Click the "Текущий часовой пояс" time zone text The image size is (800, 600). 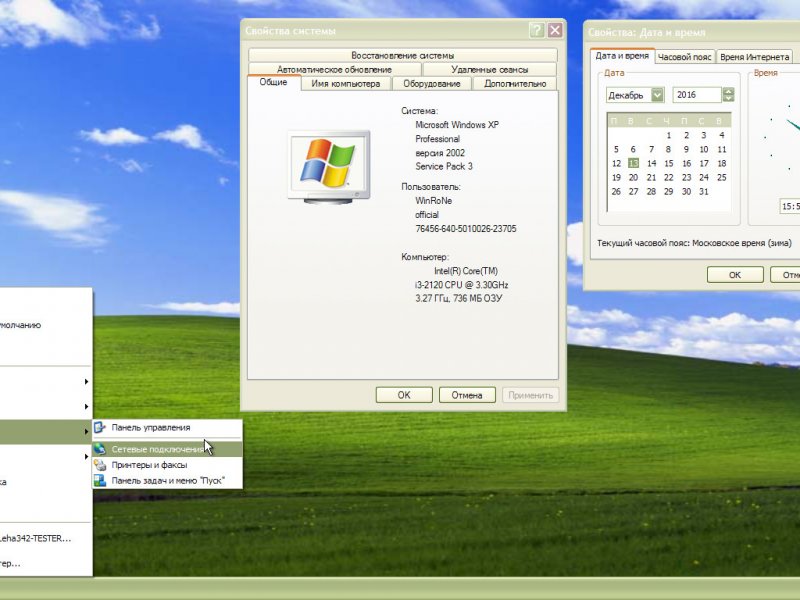(694, 243)
